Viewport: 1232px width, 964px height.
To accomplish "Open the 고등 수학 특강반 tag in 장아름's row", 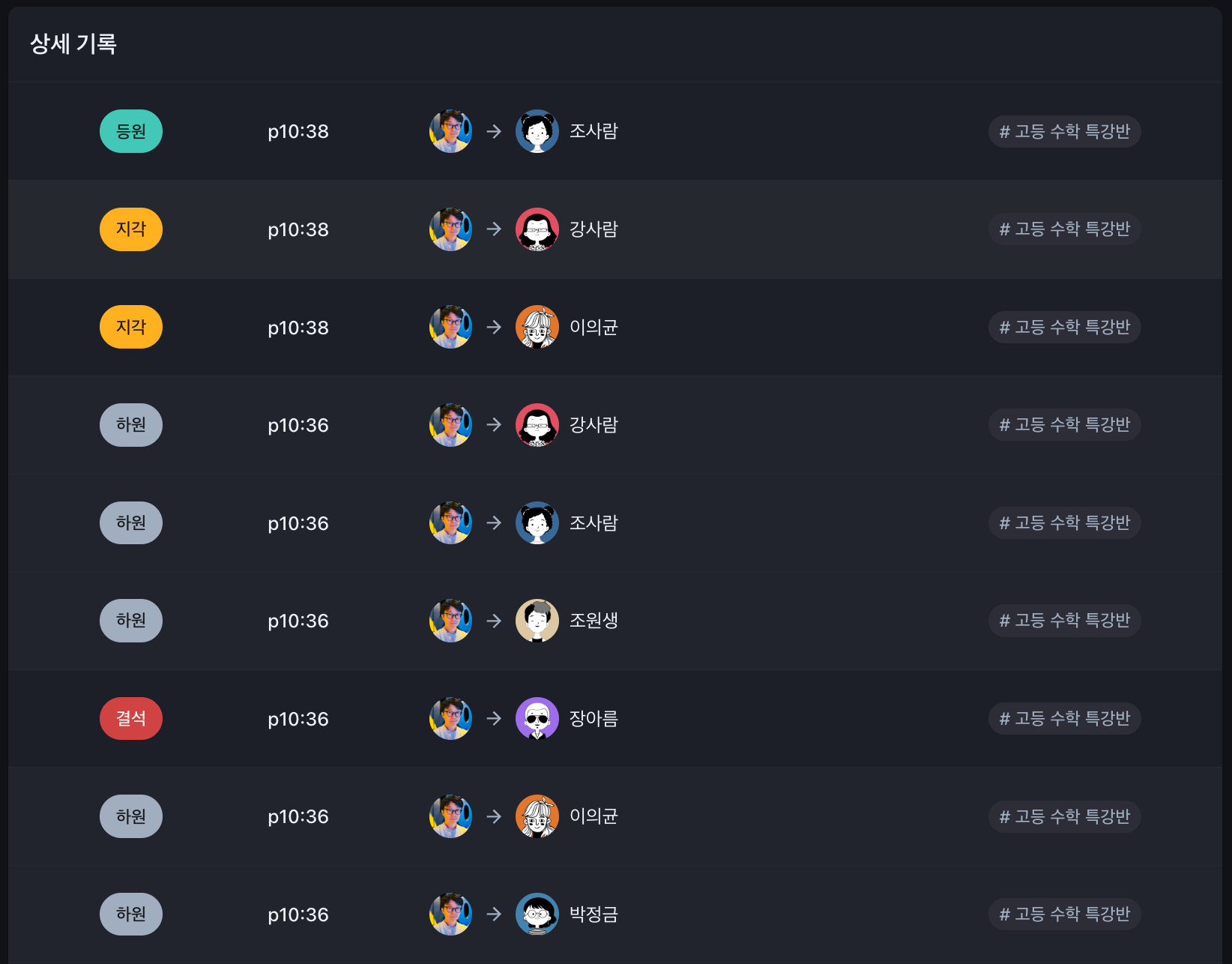I will coord(1064,718).
